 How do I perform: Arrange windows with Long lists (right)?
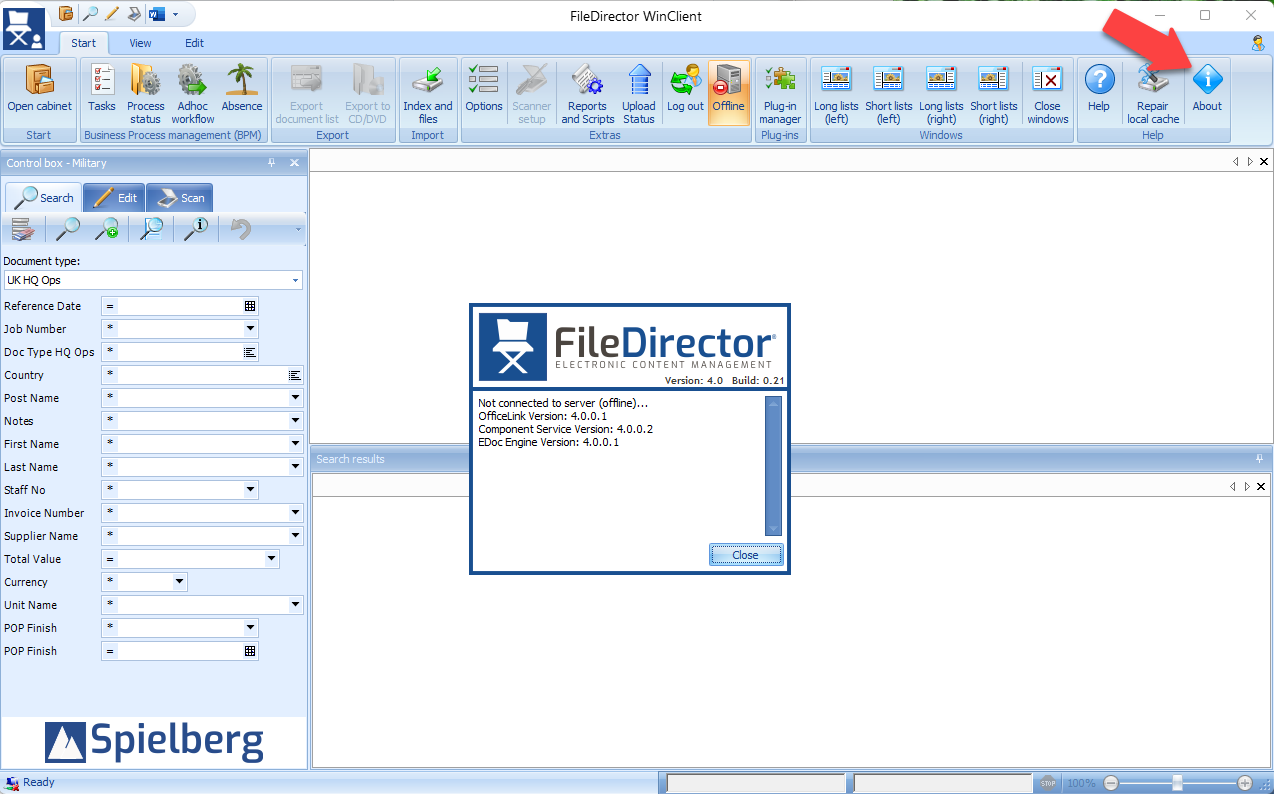[x=941, y=92]
